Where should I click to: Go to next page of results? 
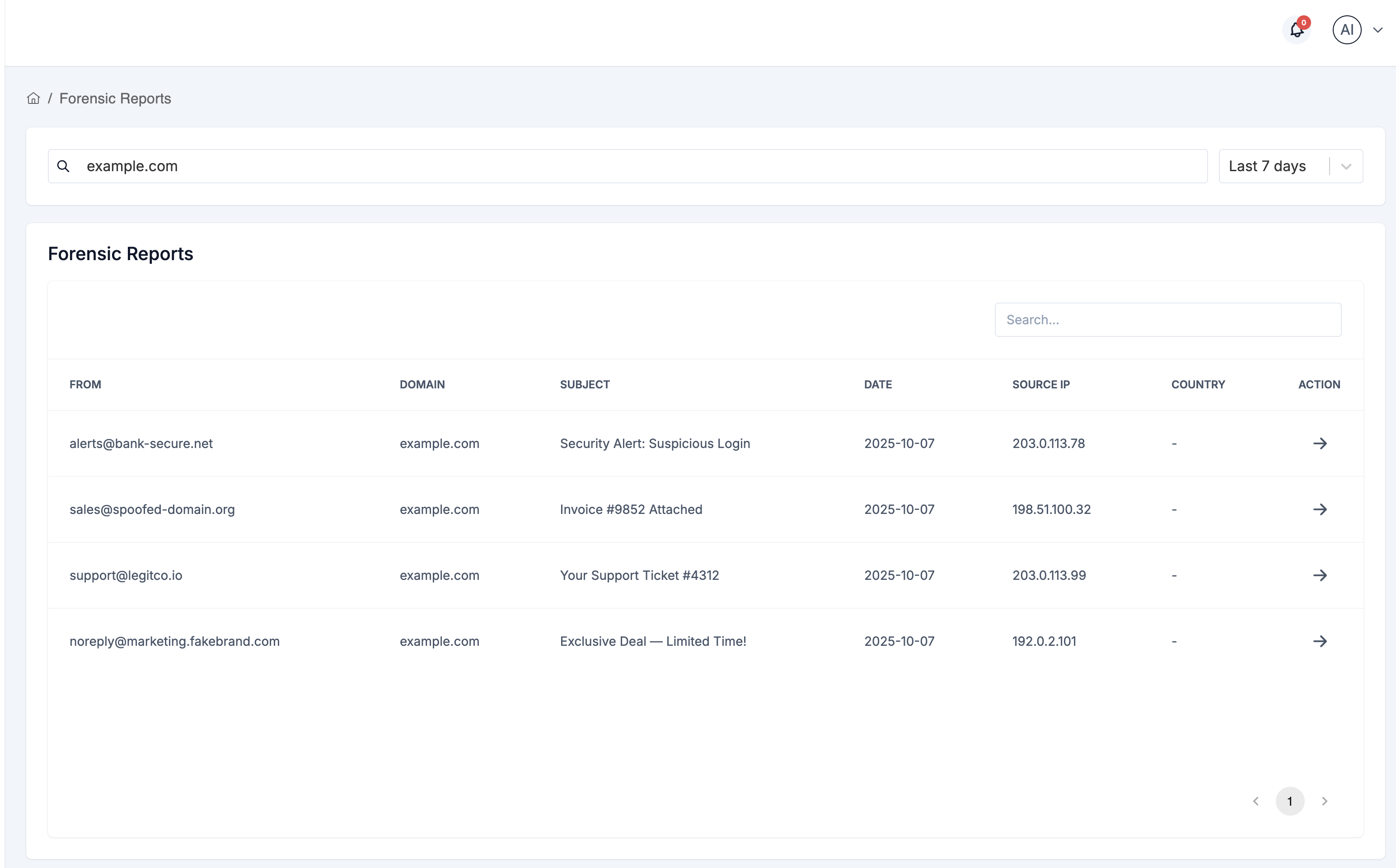(x=1324, y=801)
